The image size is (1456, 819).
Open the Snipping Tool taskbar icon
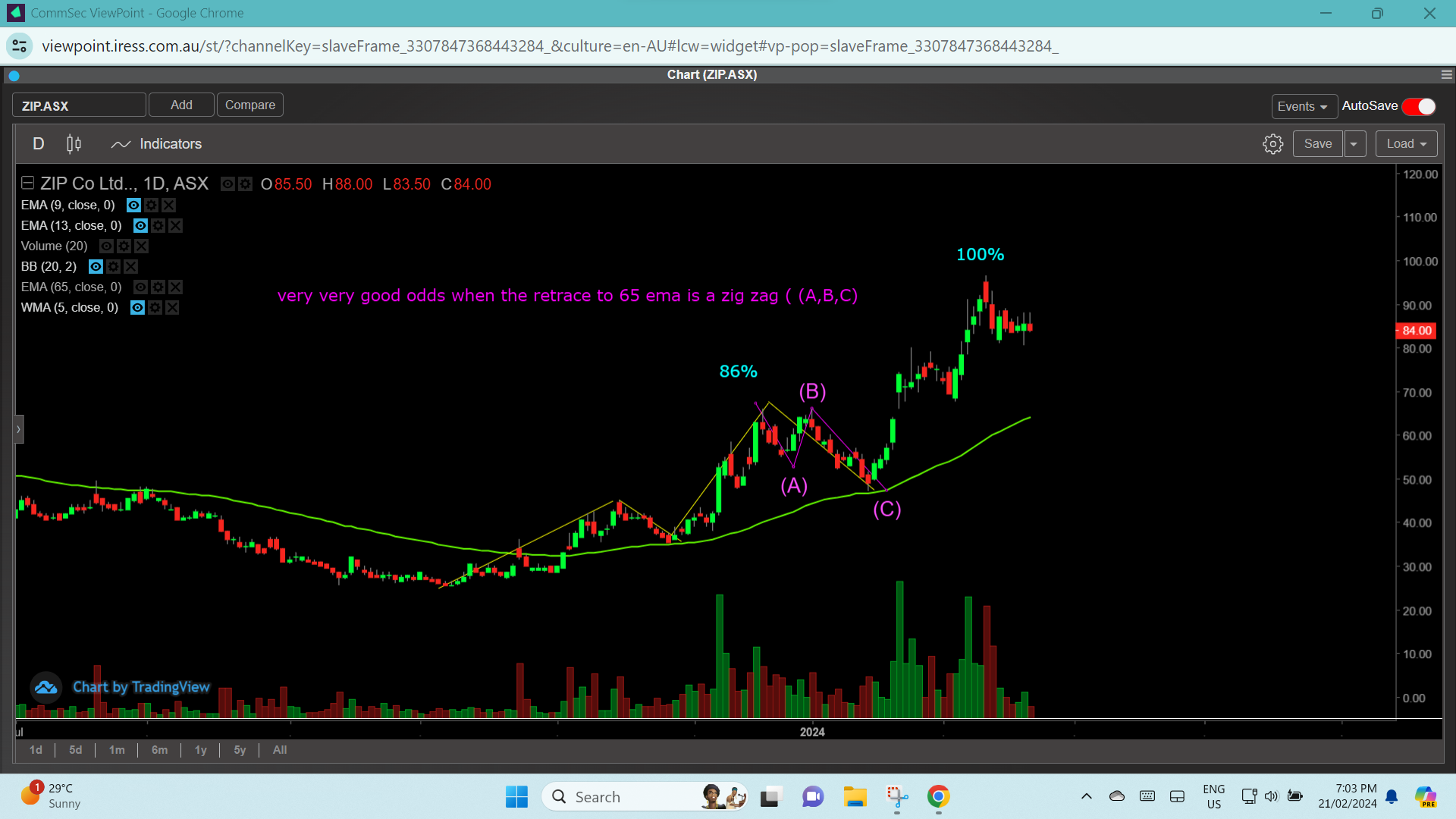tap(897, 797)
